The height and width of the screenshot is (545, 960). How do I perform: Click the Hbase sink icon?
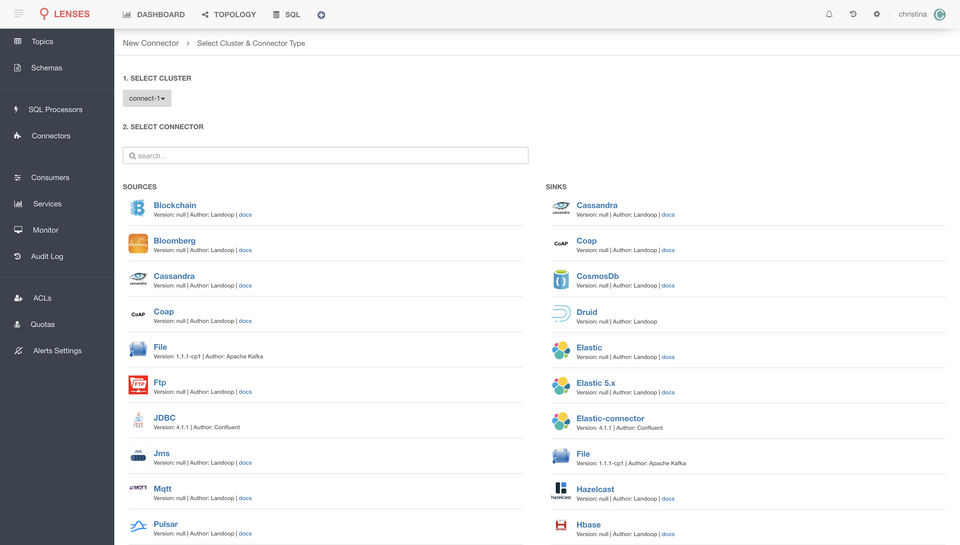click(561, 525)
